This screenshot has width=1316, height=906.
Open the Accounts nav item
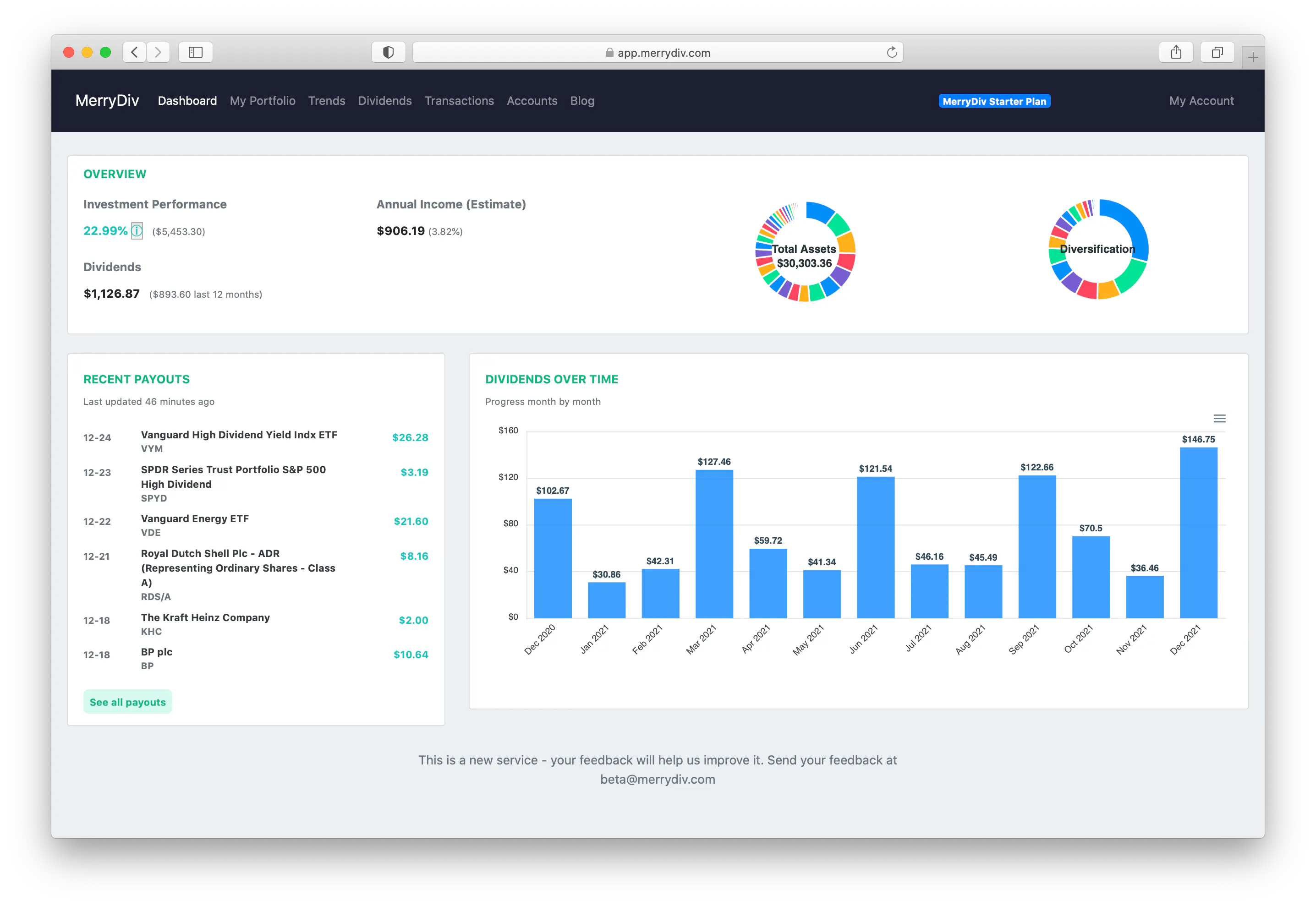pos(532,101)
